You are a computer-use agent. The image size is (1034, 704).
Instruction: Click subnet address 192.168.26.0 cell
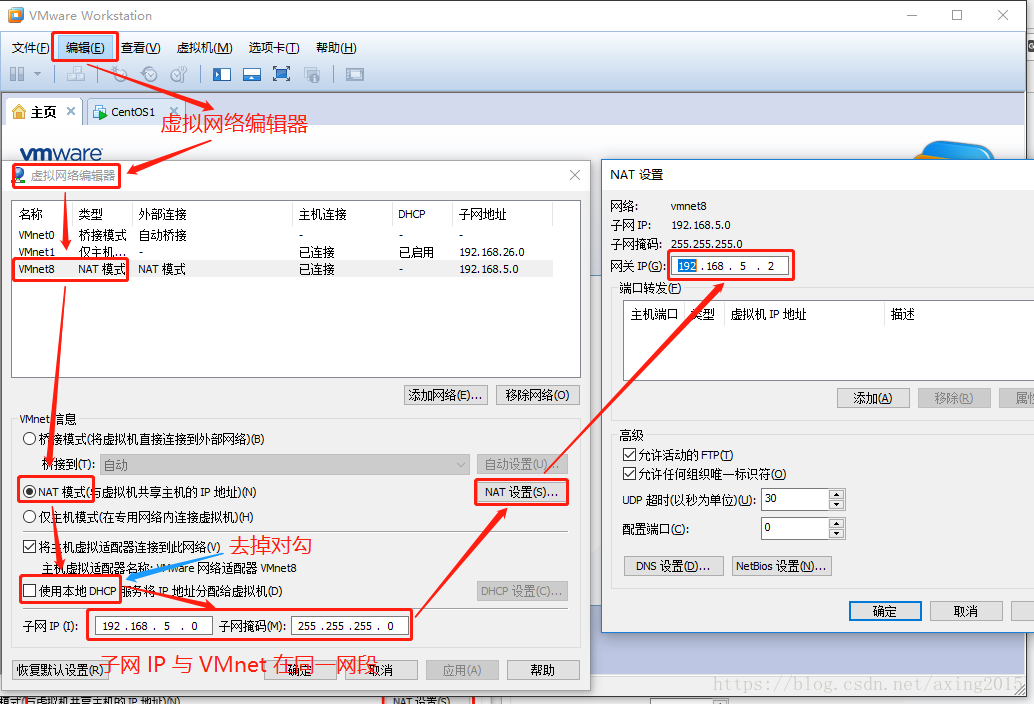pos(491,252)
